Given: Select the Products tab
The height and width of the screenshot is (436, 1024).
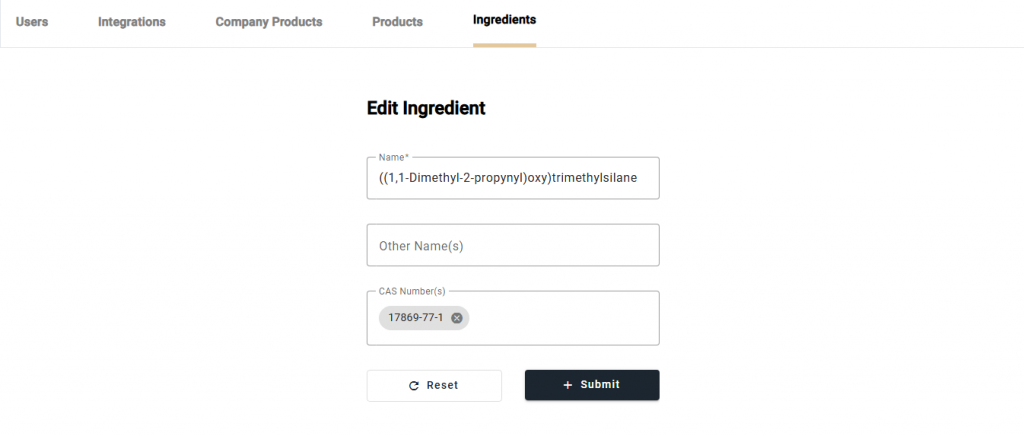Looking at the screenshot, I should pyautogui.click(x=397, y=22).
